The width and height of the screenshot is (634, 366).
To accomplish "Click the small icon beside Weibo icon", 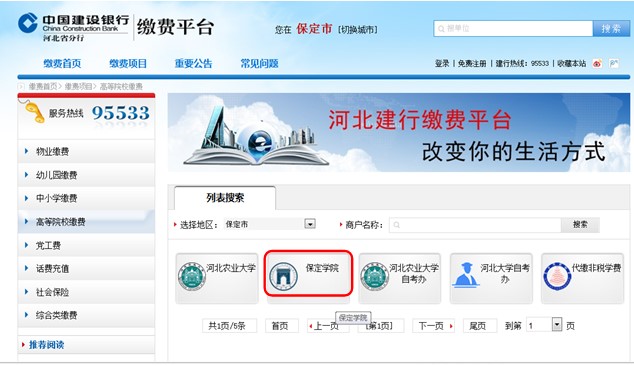I will (x=614, y=63).
